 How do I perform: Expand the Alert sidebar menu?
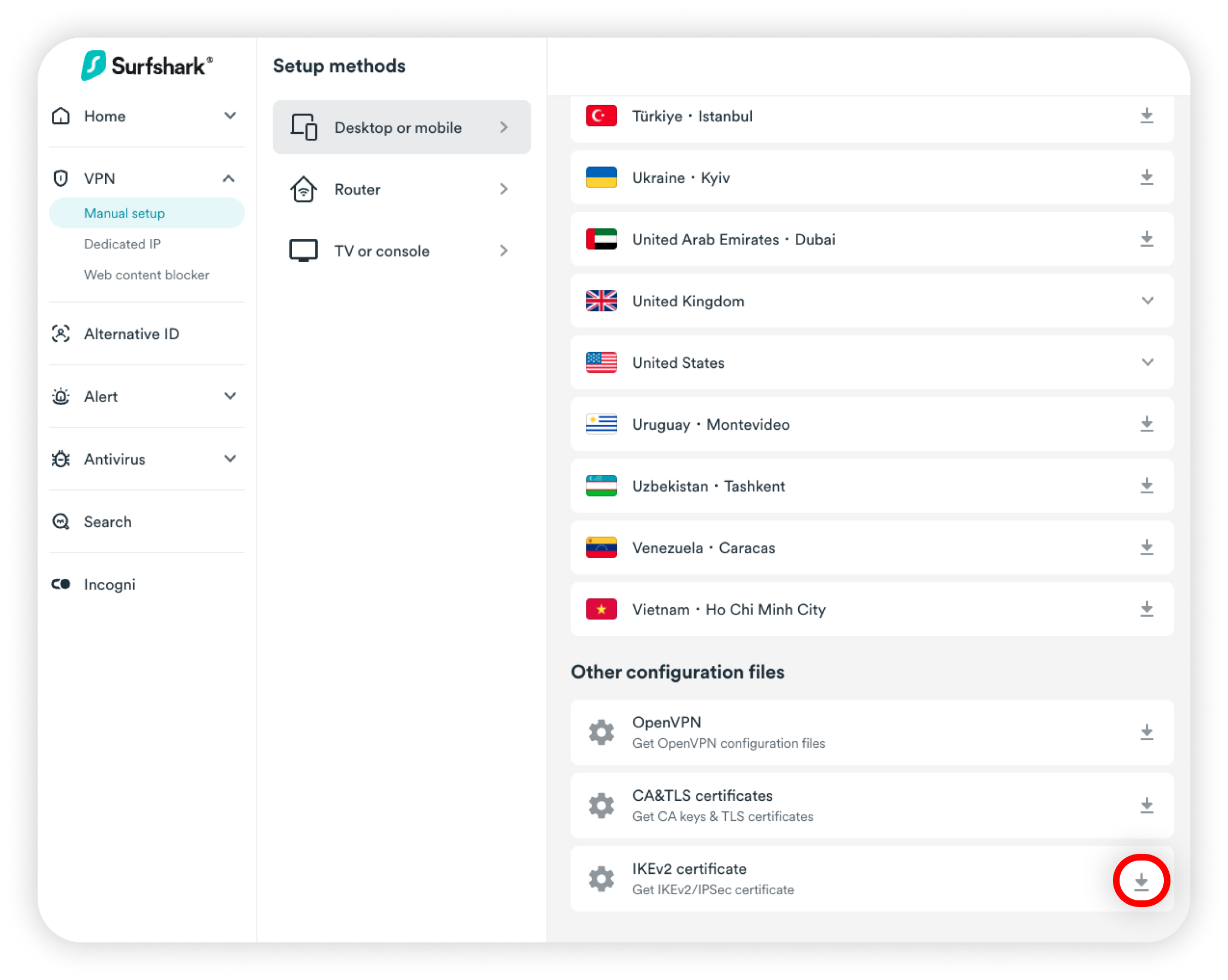coord(230,397)
